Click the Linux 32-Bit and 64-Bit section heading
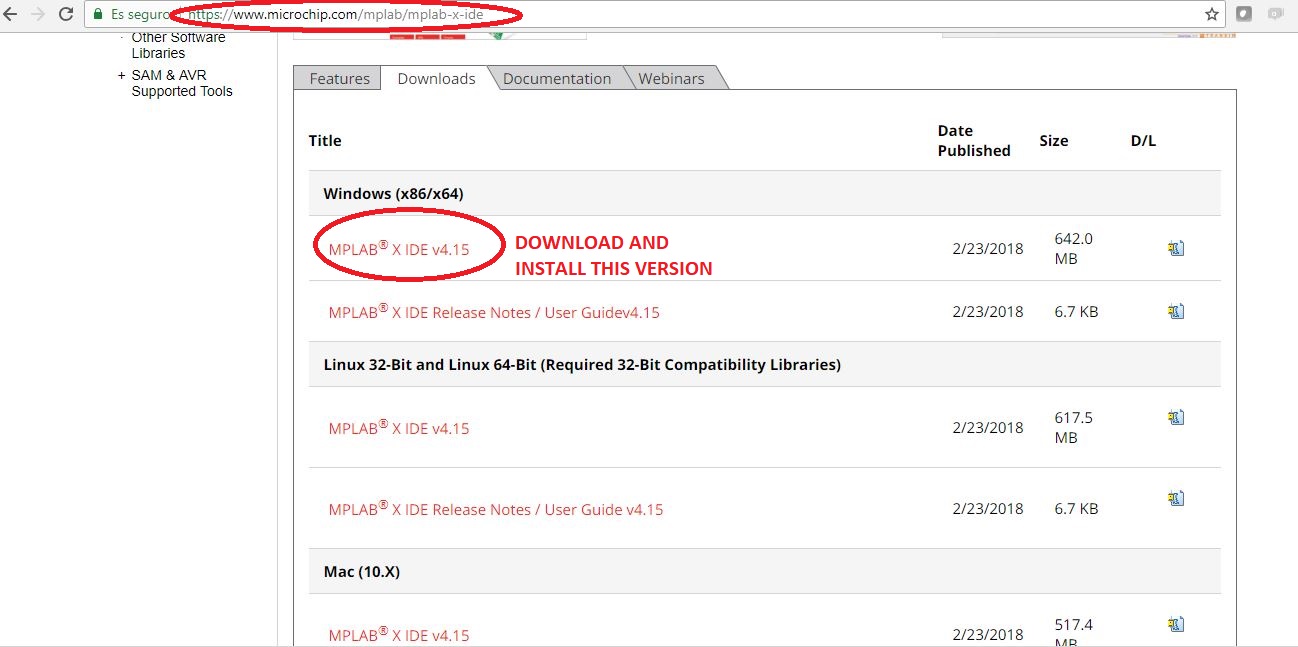1298x647 pixels. pos(582,365)
